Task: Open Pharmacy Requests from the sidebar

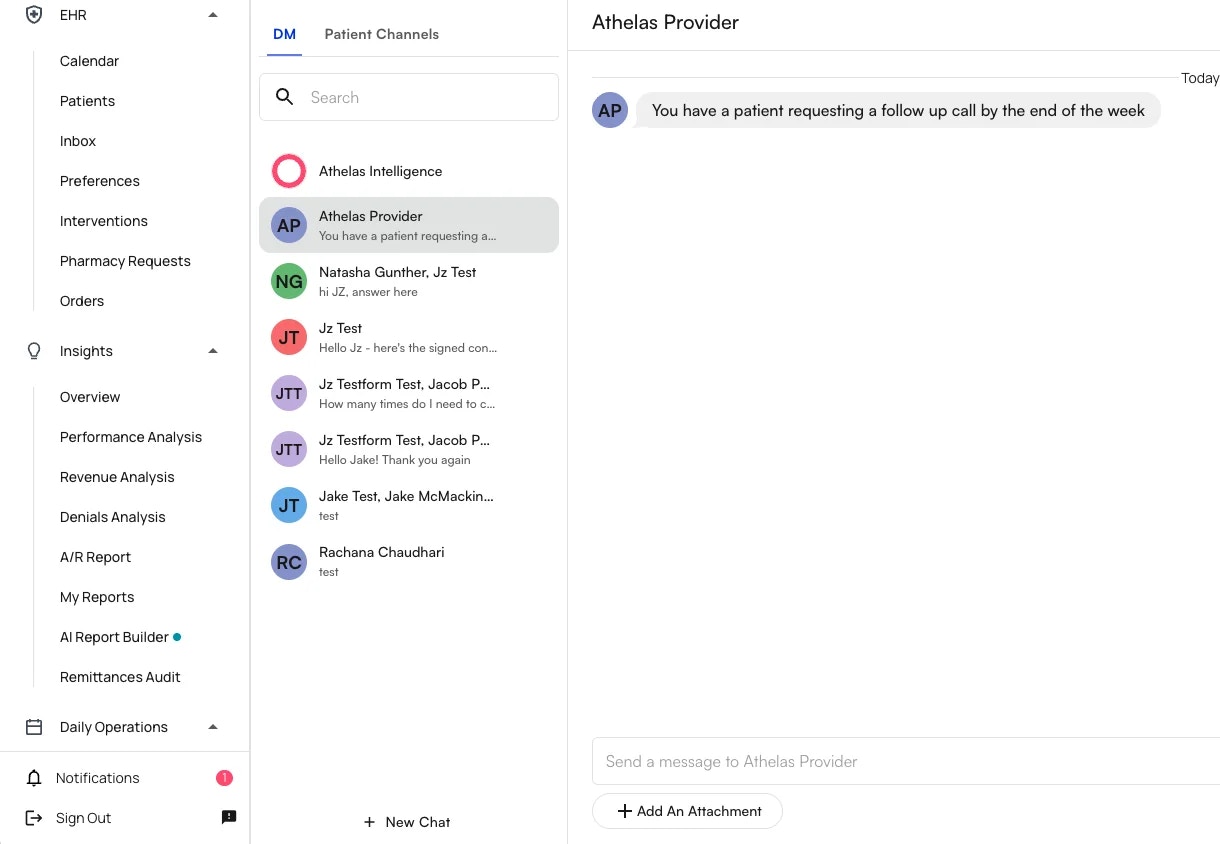Action: (124, 260)
